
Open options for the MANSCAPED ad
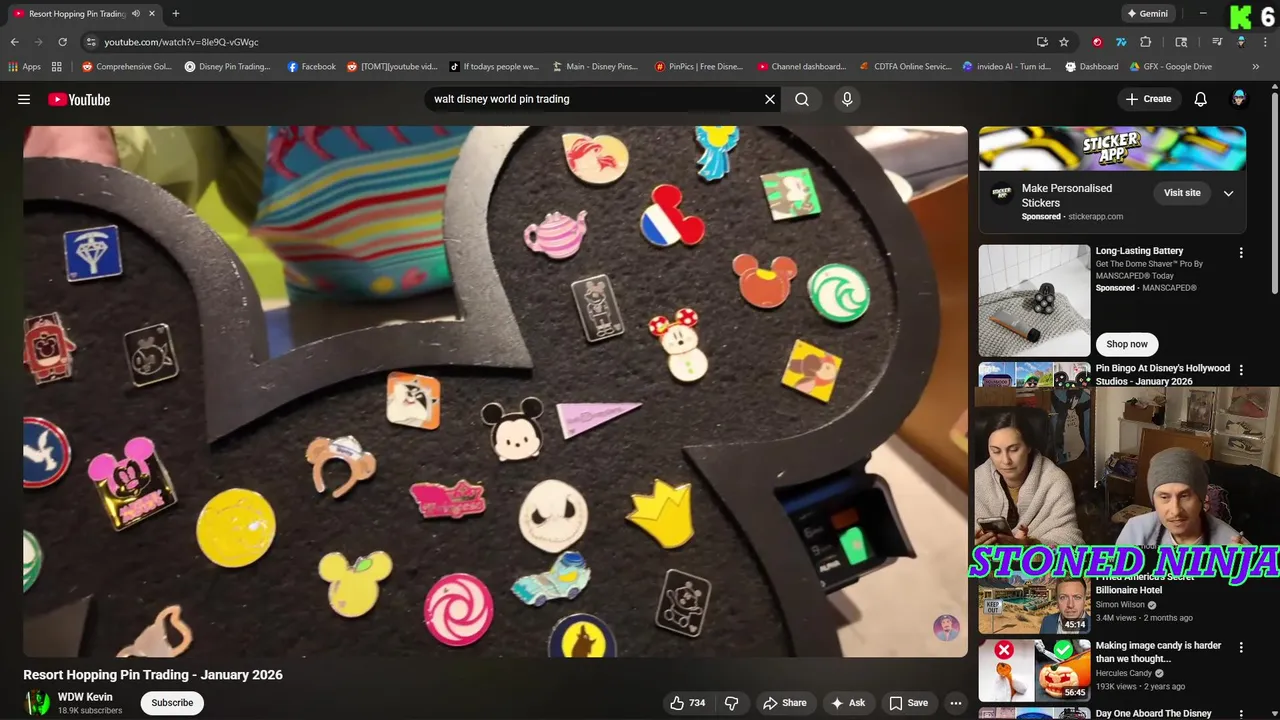1241,253
